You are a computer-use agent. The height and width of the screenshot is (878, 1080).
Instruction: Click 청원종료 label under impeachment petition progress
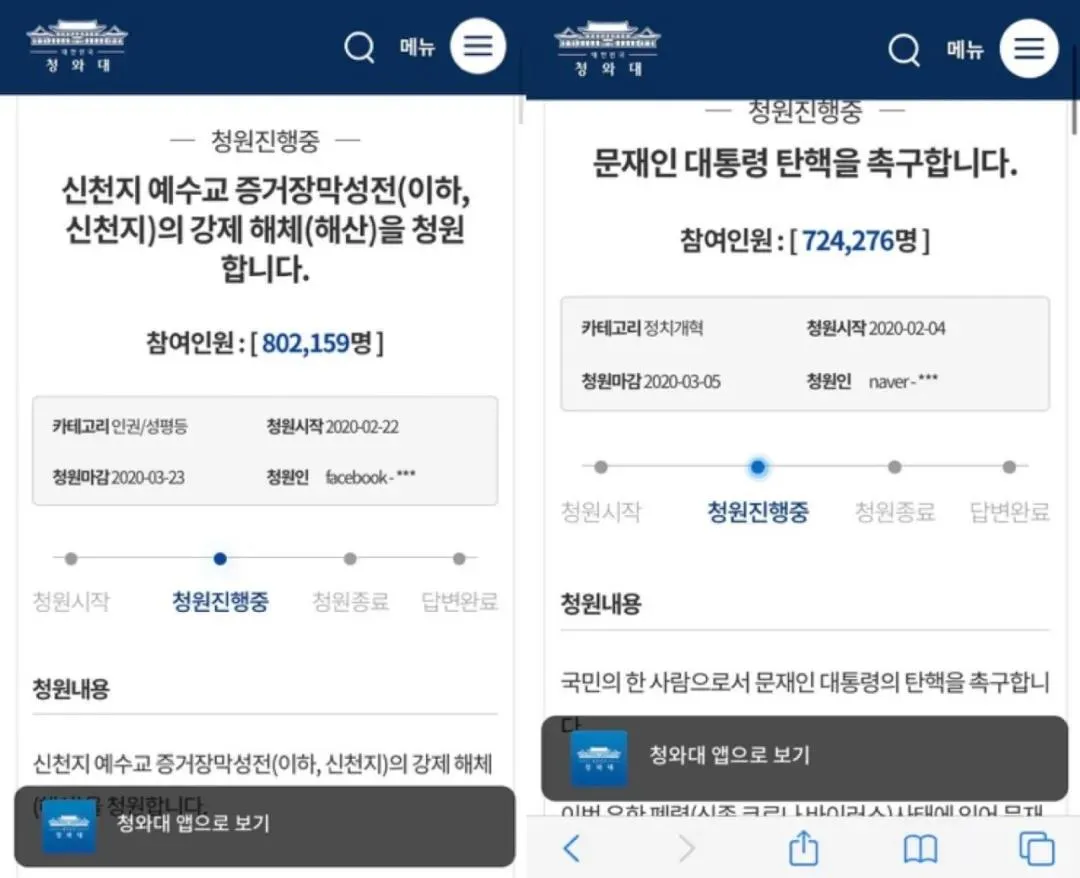point(895,512)
